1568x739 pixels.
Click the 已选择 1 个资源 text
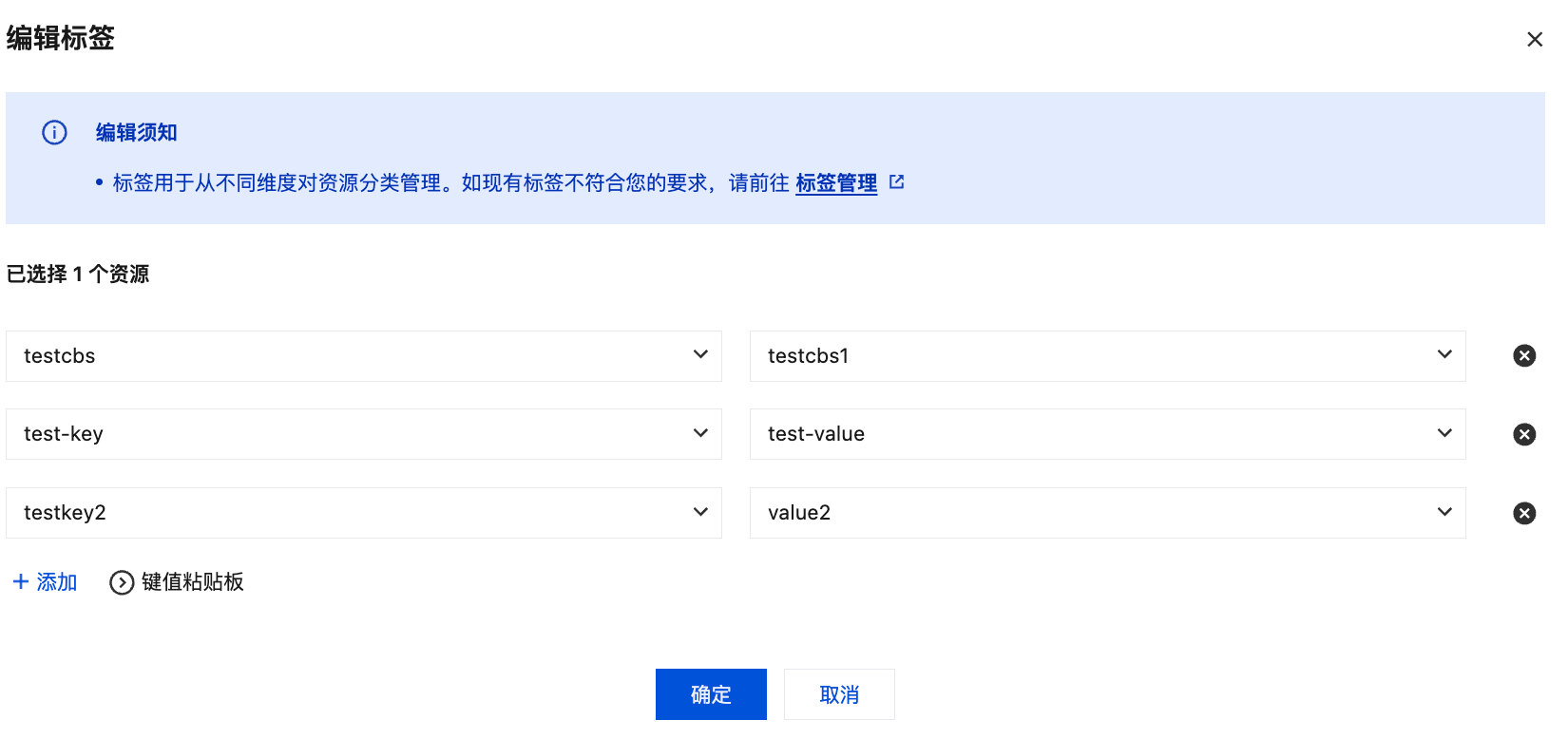point(78,274)
